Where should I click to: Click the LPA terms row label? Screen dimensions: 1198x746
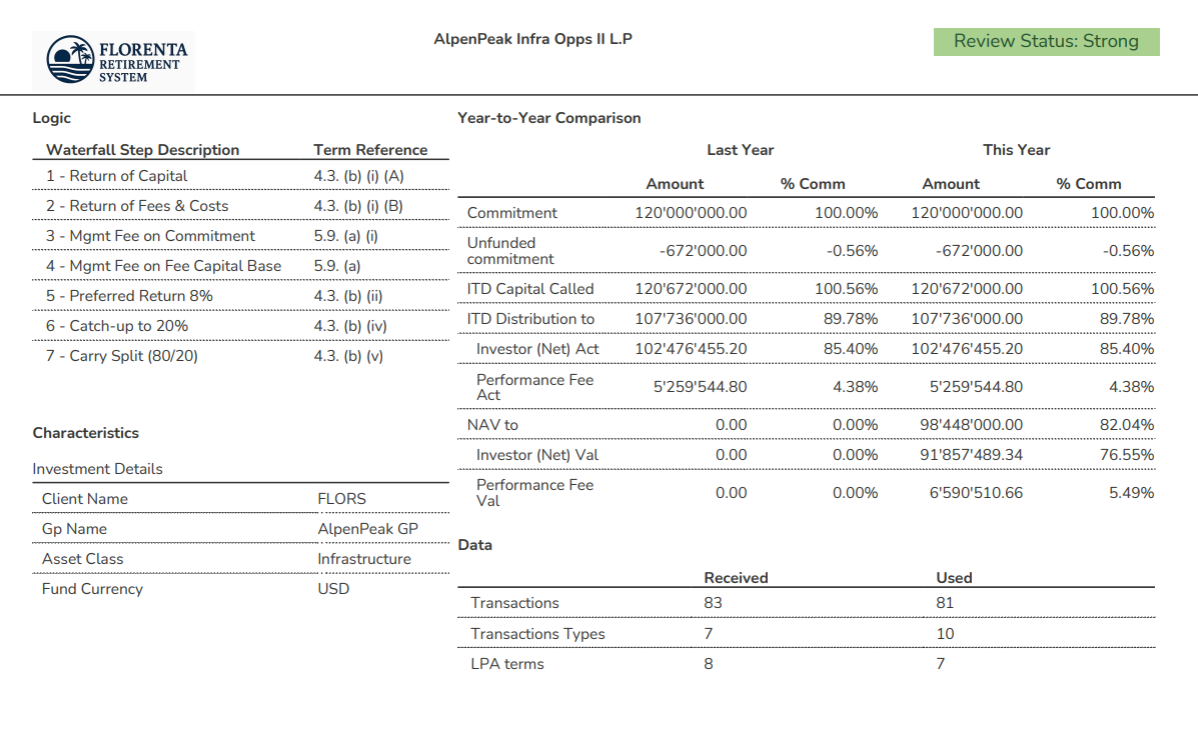point(507,664)
